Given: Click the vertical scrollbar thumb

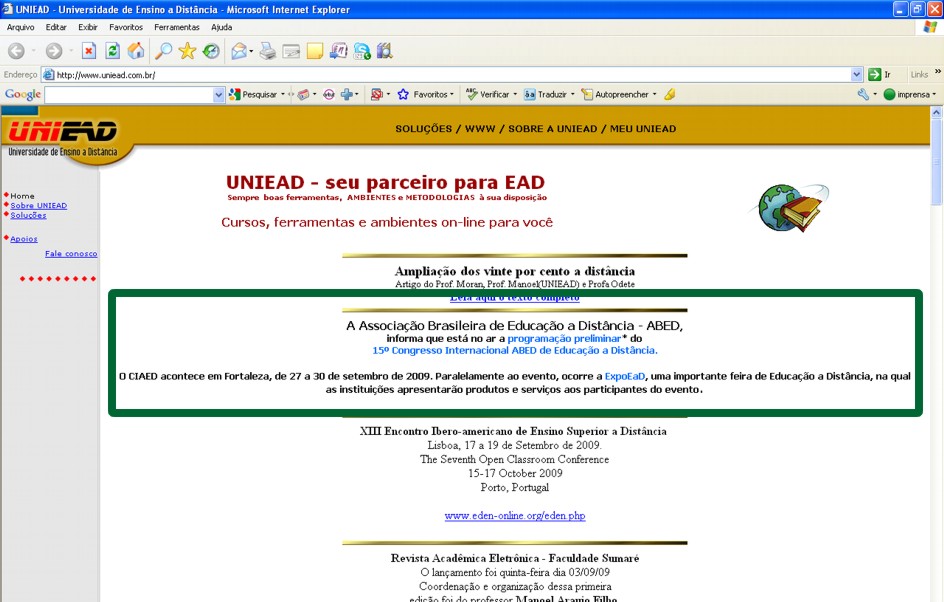Looking at the screenshot, I should tap(936, 162).
